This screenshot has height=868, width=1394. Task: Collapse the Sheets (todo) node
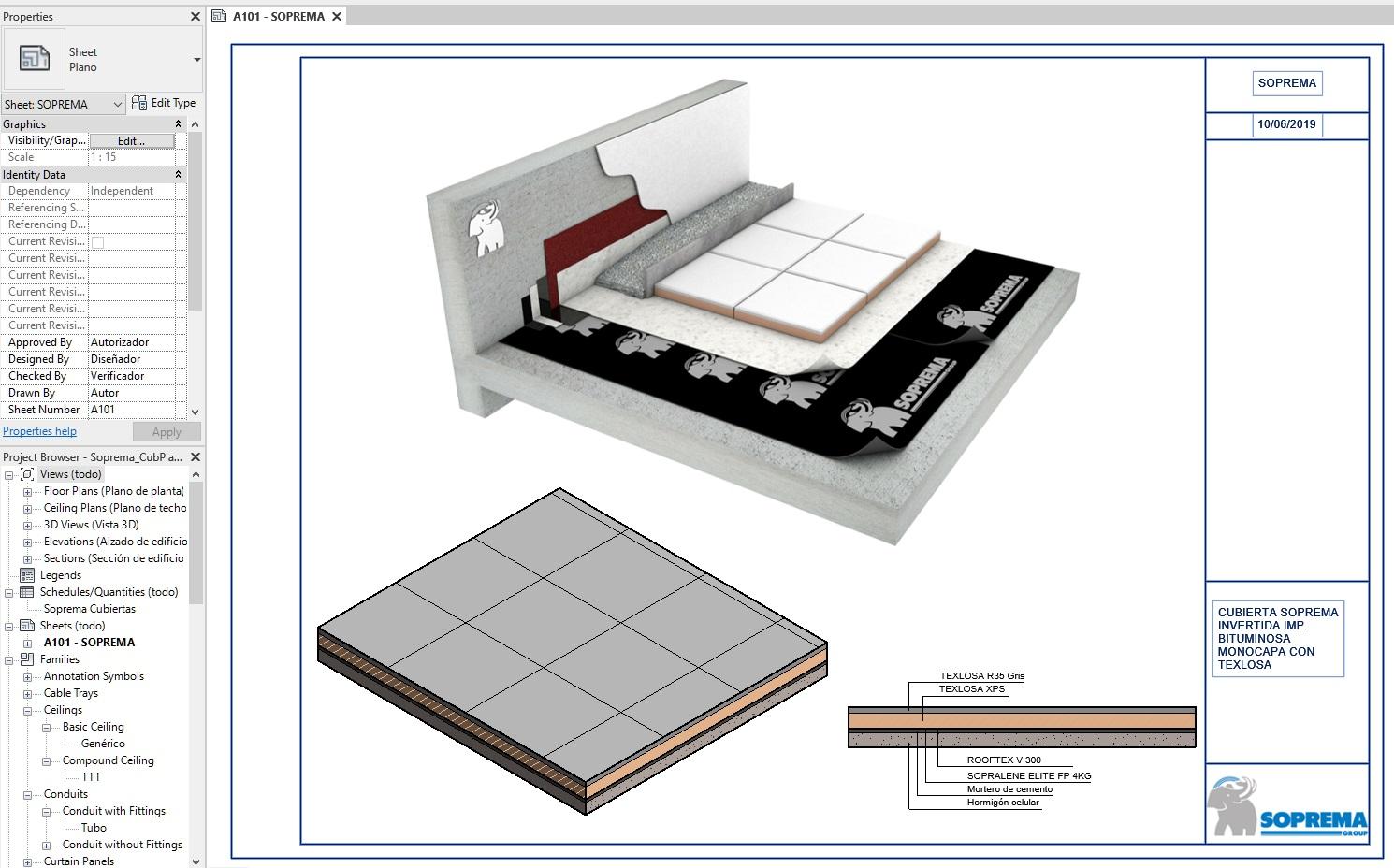pos(8,627)
